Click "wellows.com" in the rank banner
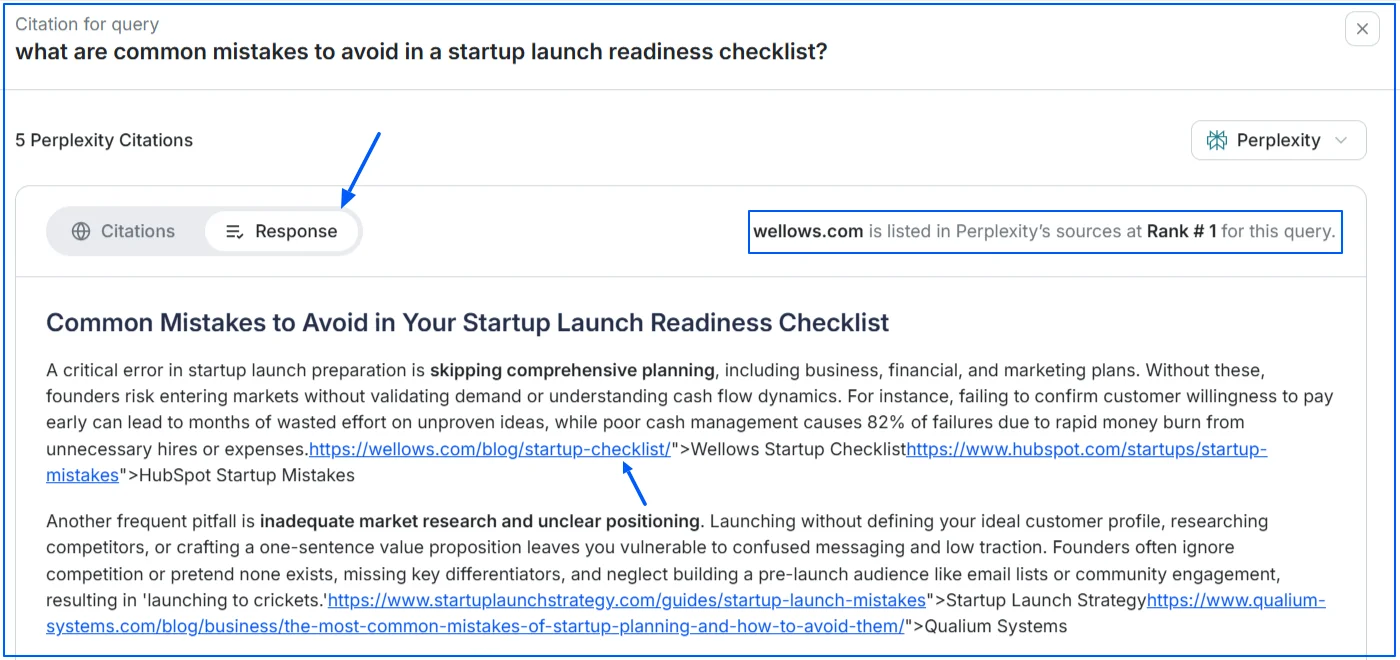This screenshot has width=1400, height=660. (x=807, y=231)
